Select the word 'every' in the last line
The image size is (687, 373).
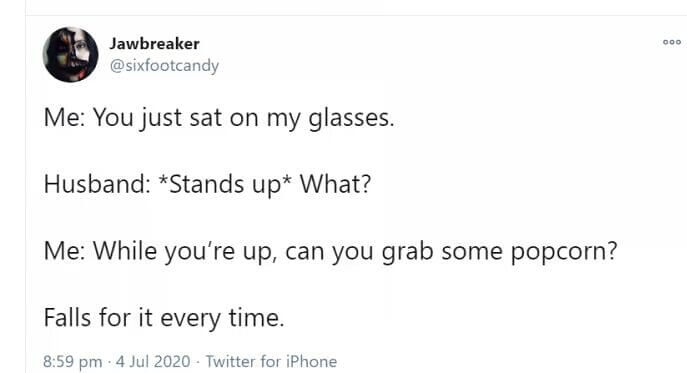tap(191, 319)
